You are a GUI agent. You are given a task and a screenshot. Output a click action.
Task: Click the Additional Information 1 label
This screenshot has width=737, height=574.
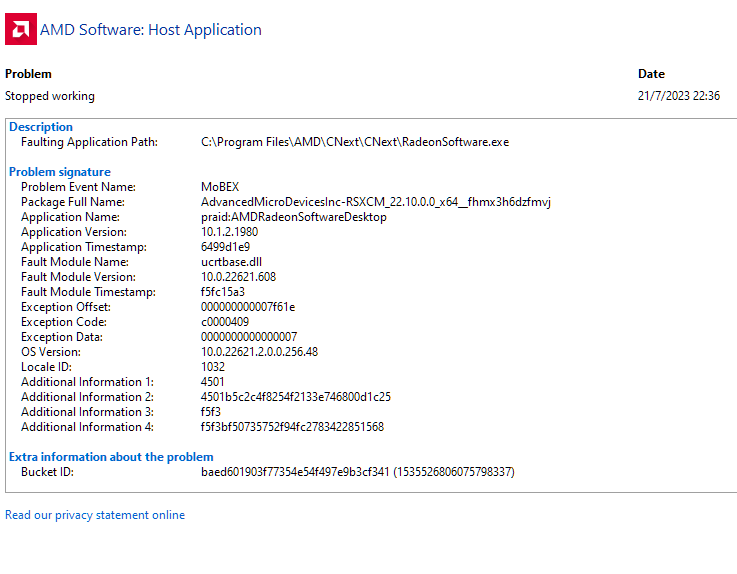tap(87, 382)
